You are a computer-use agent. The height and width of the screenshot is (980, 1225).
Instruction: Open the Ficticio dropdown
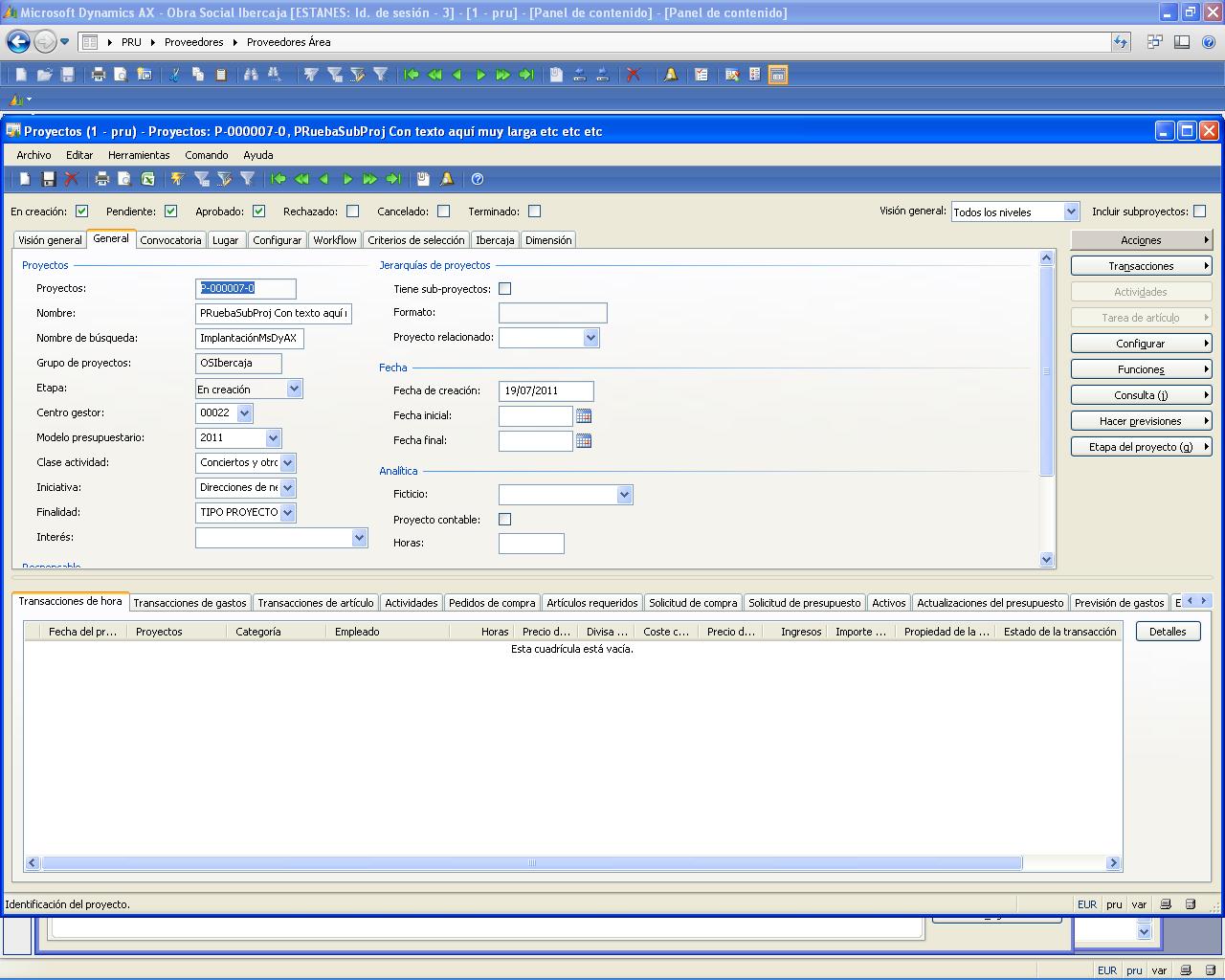[624, 495]
